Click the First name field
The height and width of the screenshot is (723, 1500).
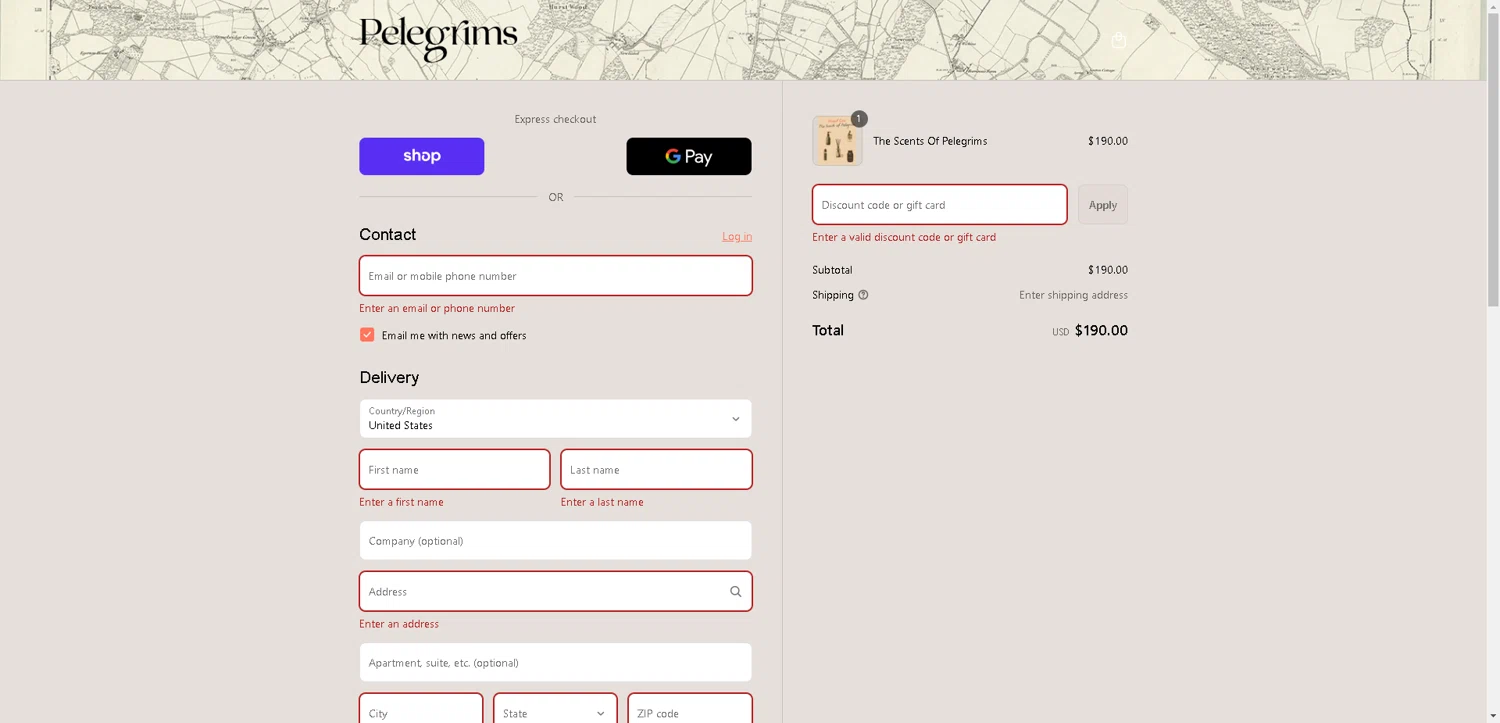(x=455, y=469)
